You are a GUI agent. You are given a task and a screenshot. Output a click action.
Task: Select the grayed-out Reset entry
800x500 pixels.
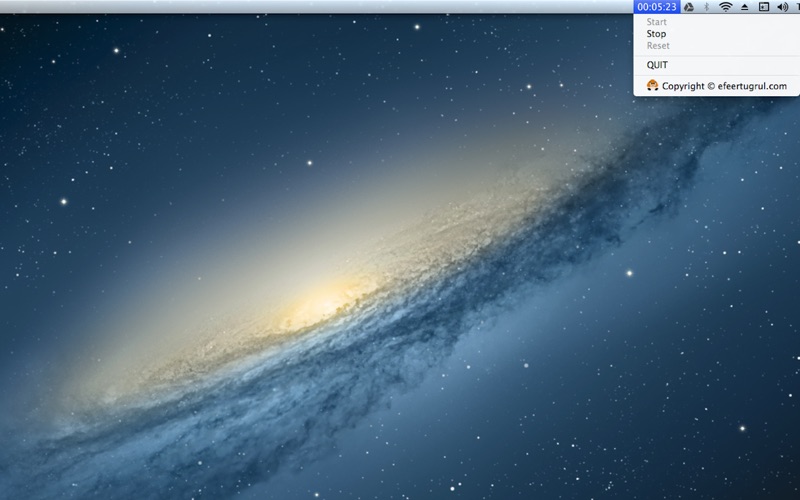716,45
